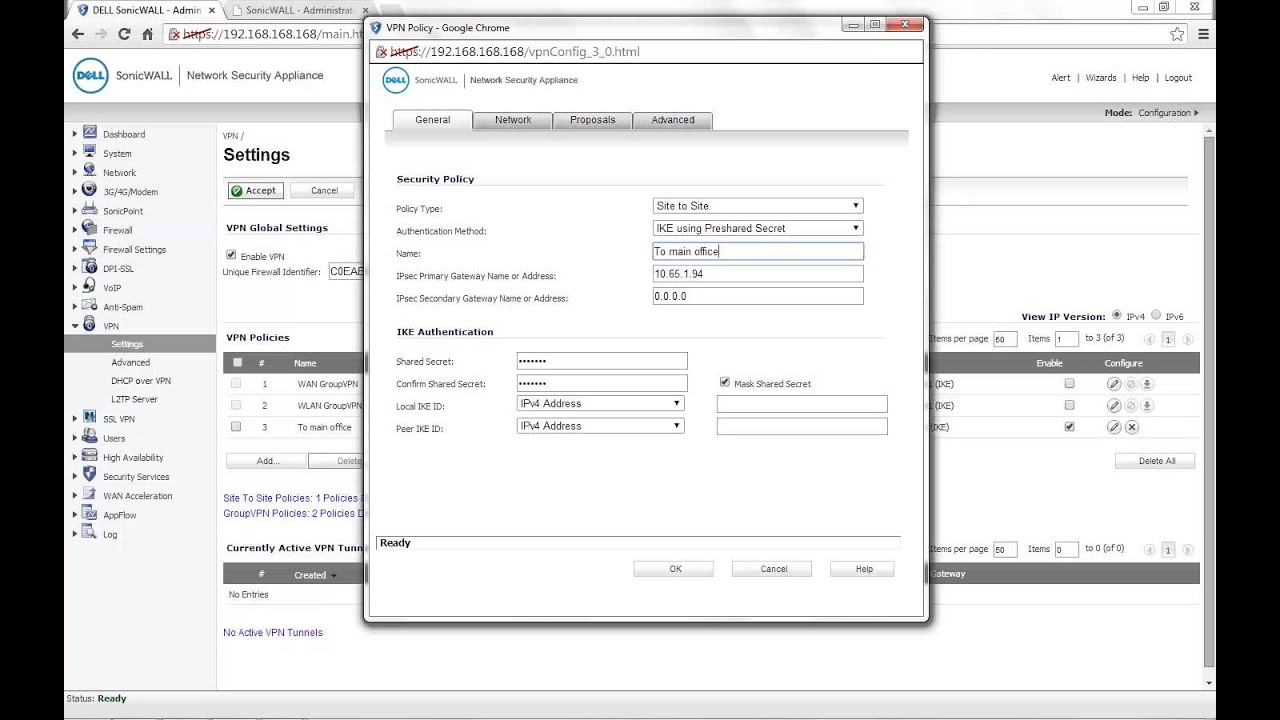Edit the WAN GroupVPN policy pencil icon
The image size is (1280, 720).
pyautogui.click(x=1114, y=383)
